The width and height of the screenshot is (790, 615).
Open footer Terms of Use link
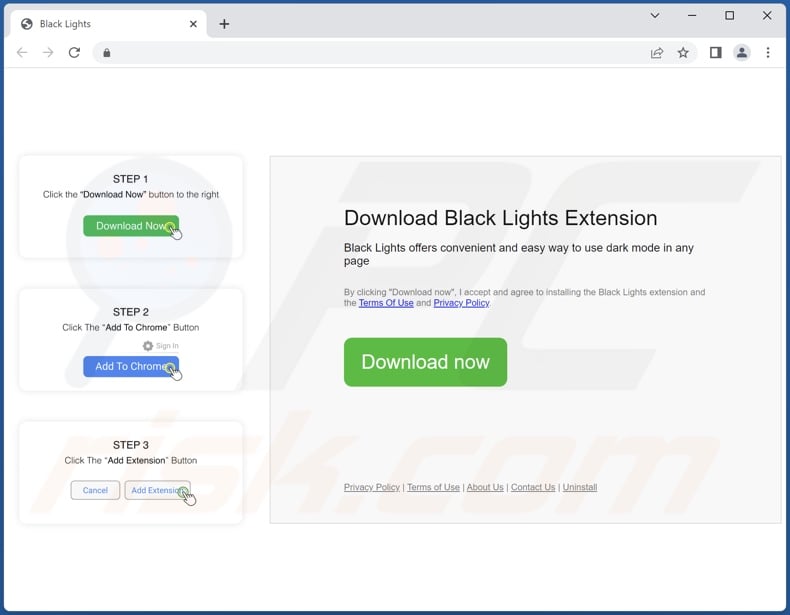point(433,487)
